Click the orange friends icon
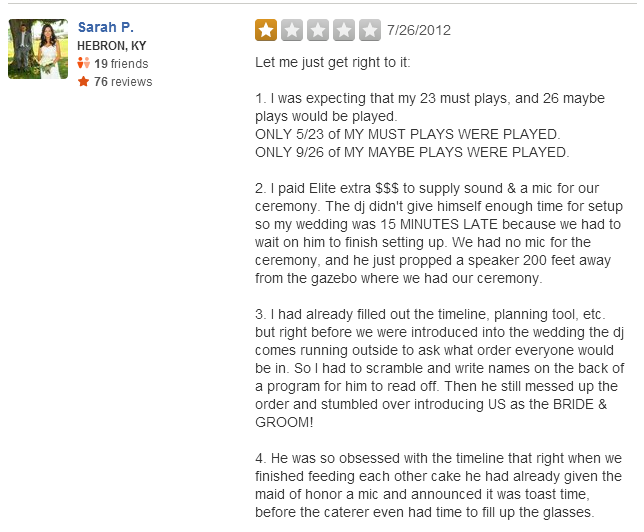 point(83,63)
